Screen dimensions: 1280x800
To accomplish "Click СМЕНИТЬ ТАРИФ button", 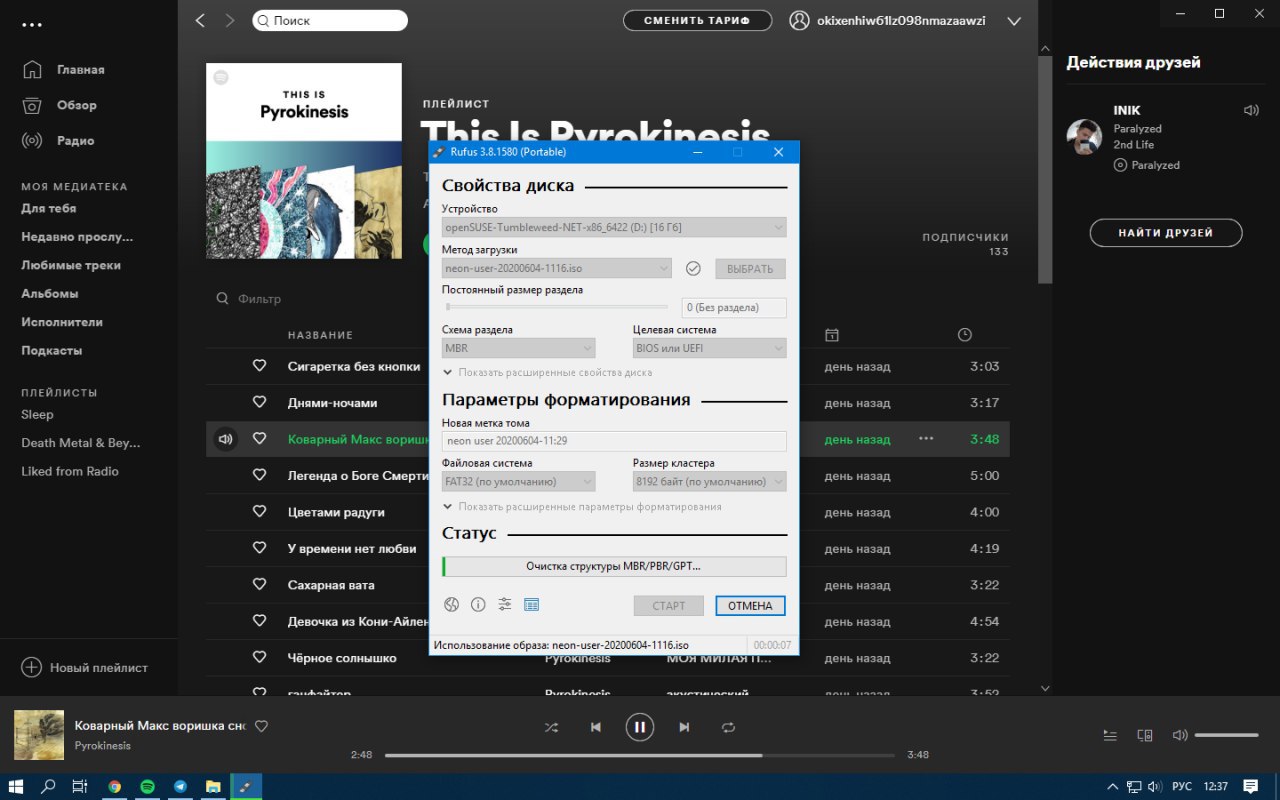I will click(697, 20).
